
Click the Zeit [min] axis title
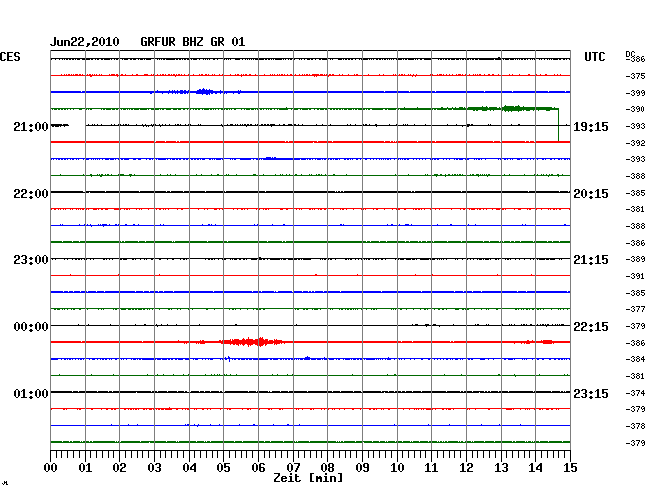point(308,478)
